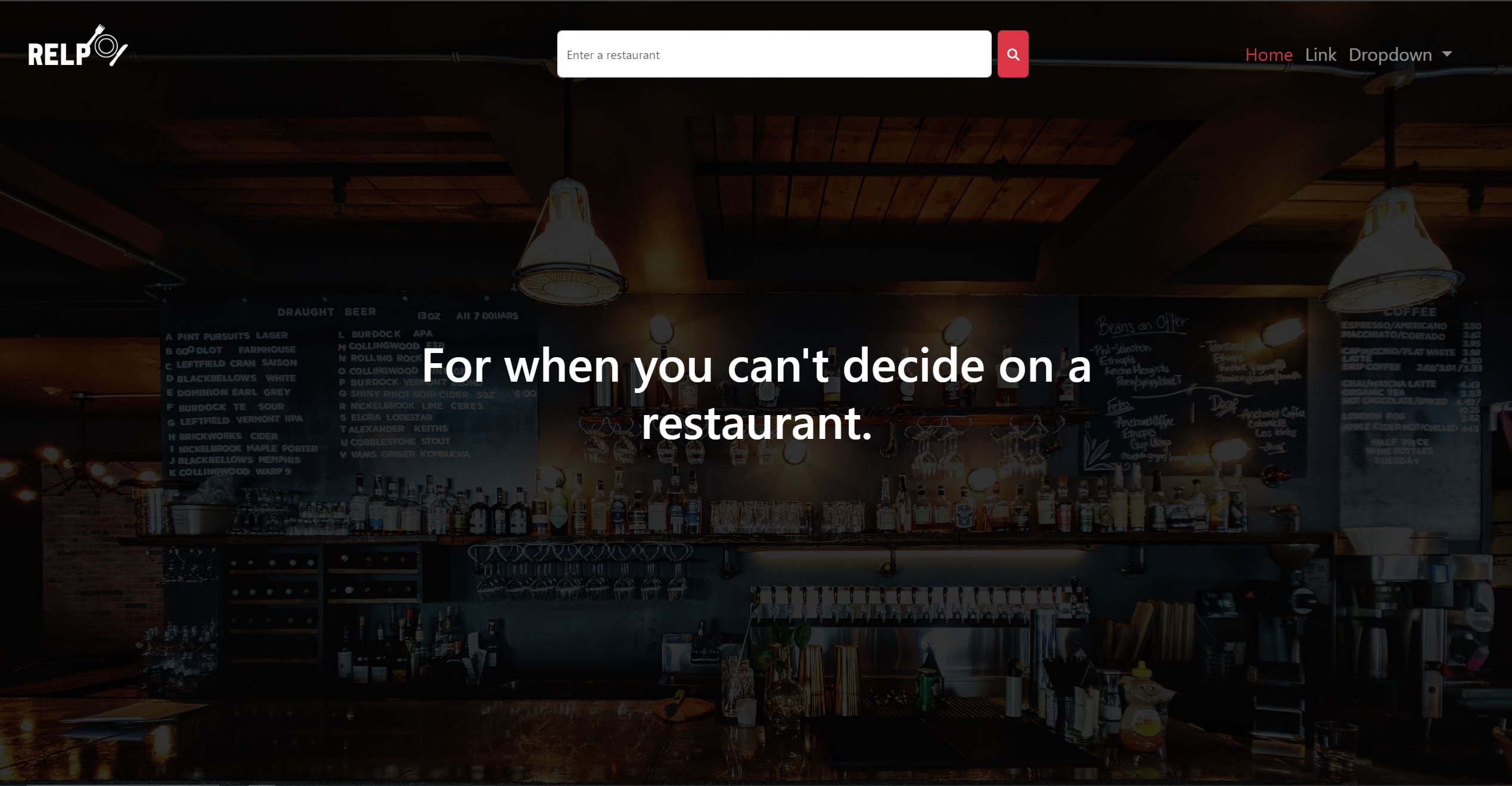This screenshot has height=786, width=1512.
Task: Click the caret arrow beside Dropdown
Action: point(1446,54)
